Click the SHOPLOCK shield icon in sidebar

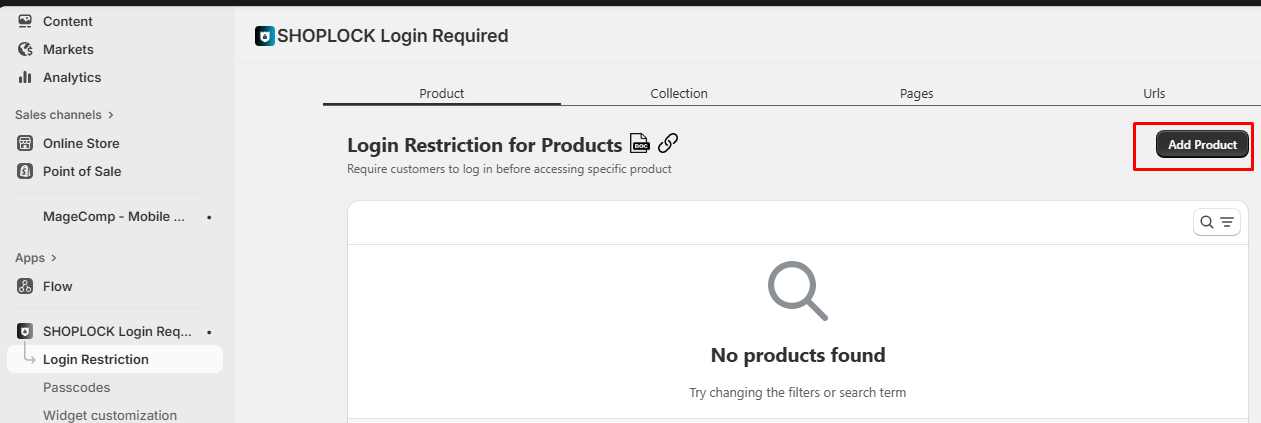tap(25, 331)
